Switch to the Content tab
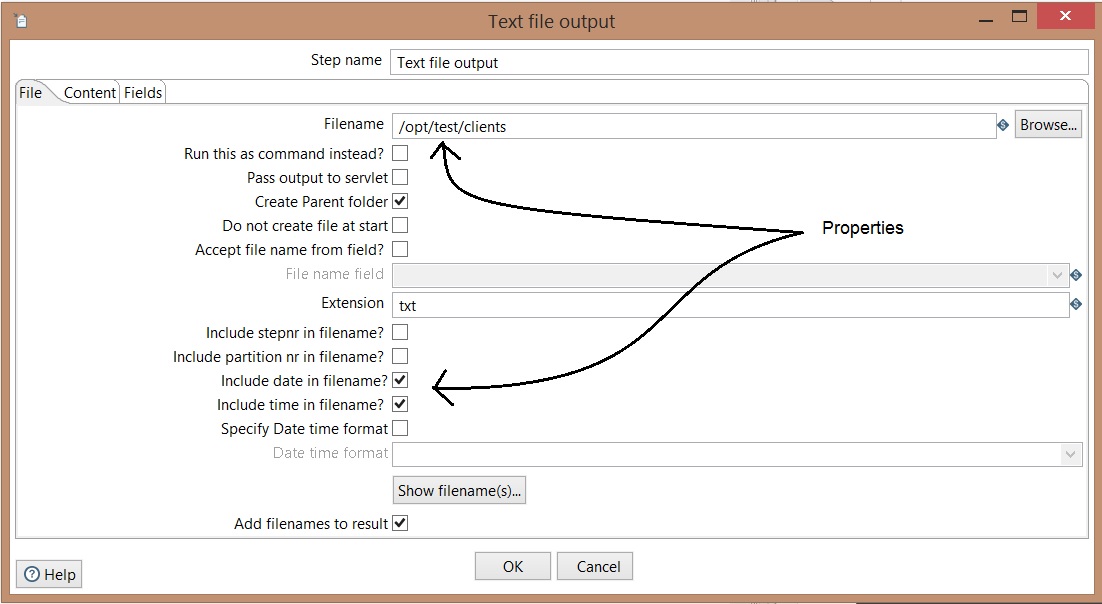The width and height of the screenshot is (1102, 604). click(90, 92)
